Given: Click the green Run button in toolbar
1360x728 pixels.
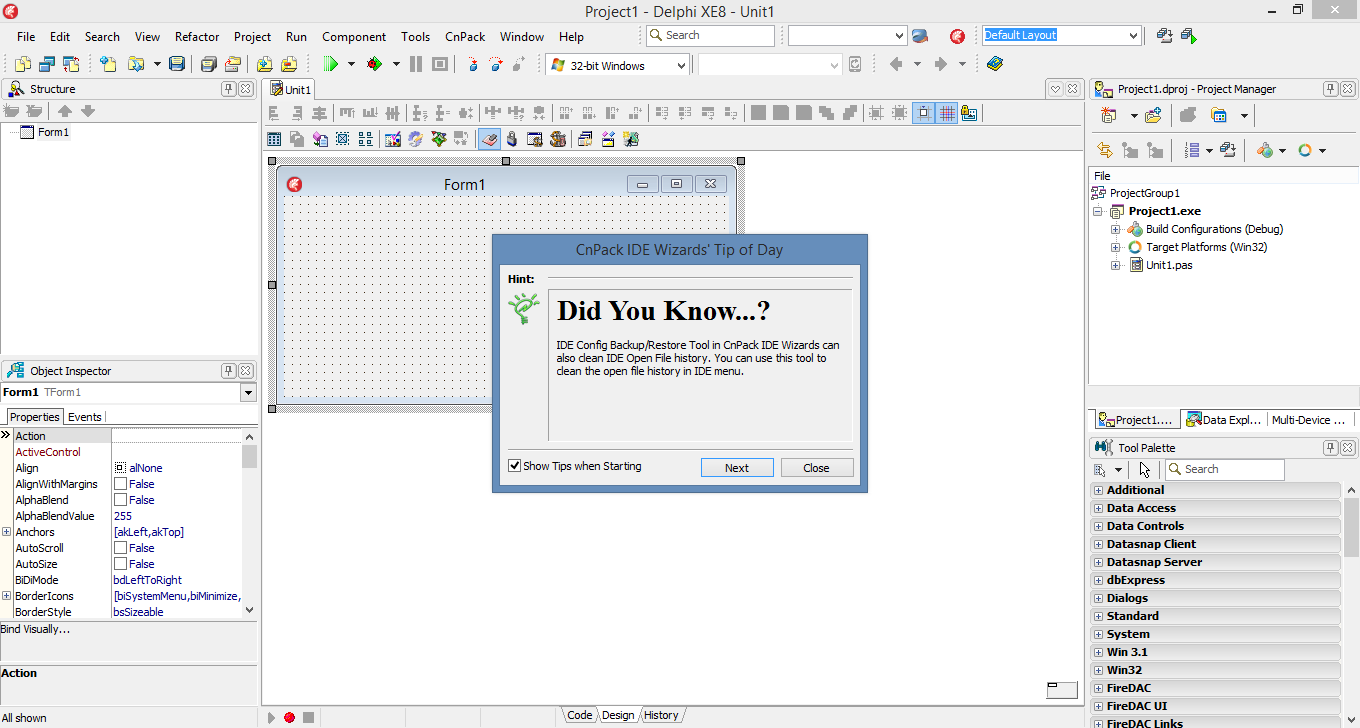Looking at the screenshot, I should click(330, 64).
